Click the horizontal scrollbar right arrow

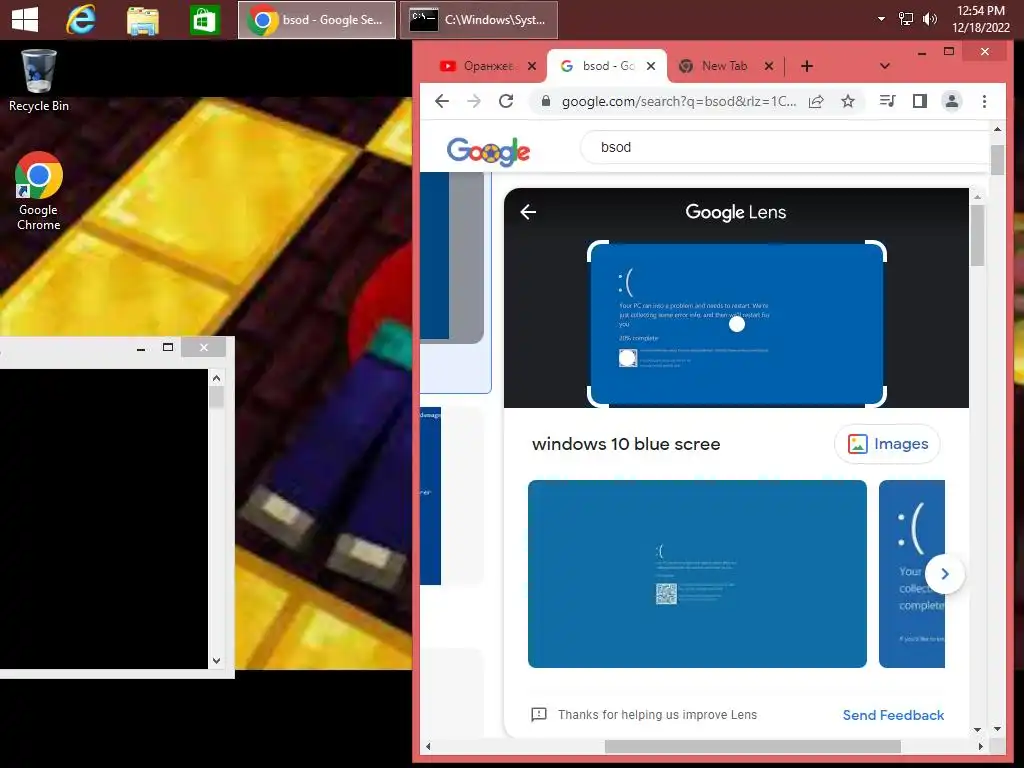[980, 746]
